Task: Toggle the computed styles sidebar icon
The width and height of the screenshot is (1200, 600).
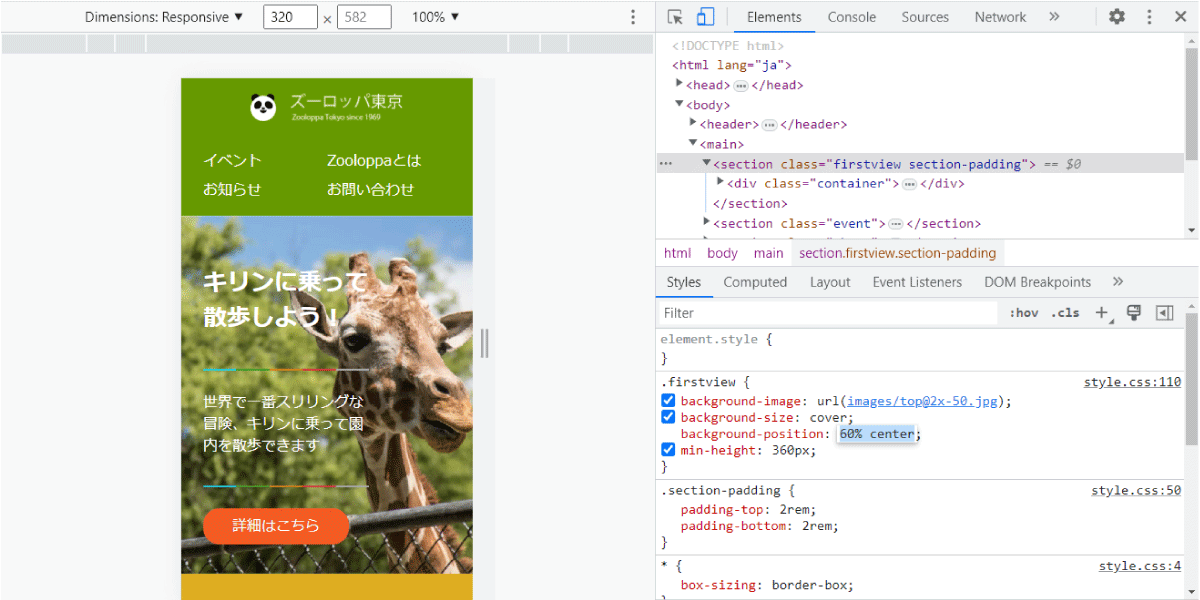Action: 1164,313
